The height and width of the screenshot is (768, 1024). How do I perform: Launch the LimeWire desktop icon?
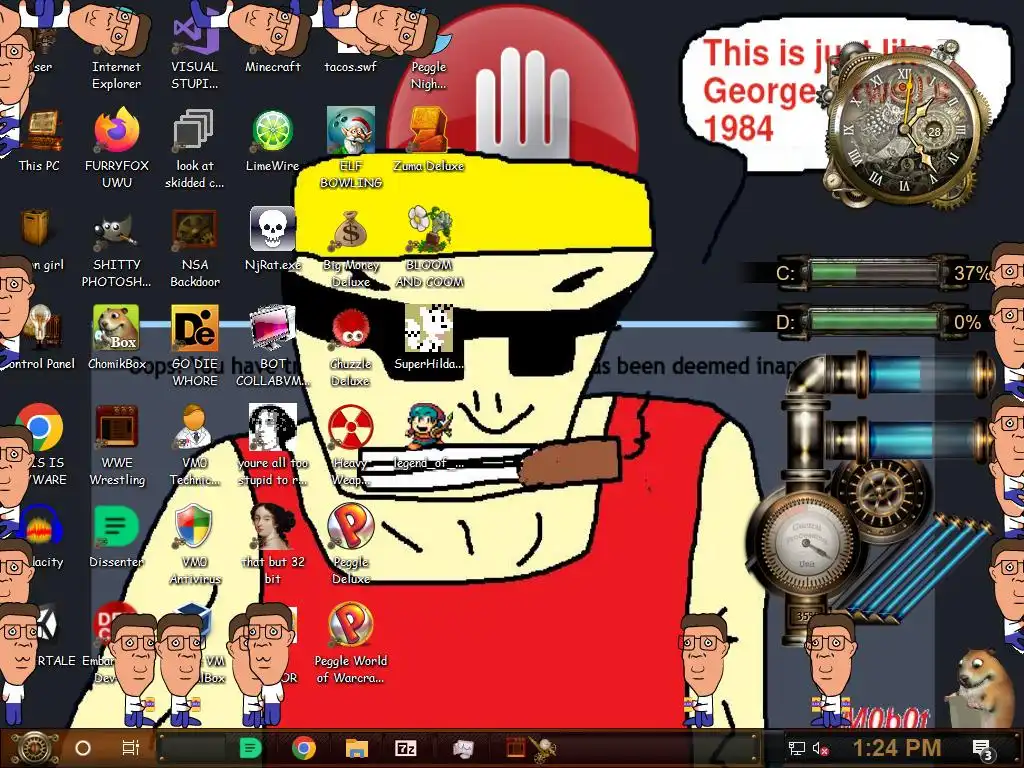point(272,140)
